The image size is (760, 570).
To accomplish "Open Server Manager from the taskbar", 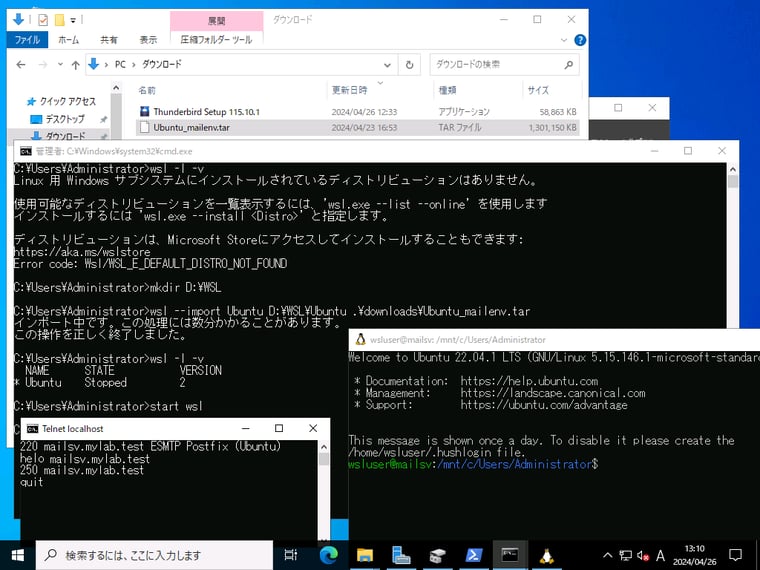I will pos(401,555).
